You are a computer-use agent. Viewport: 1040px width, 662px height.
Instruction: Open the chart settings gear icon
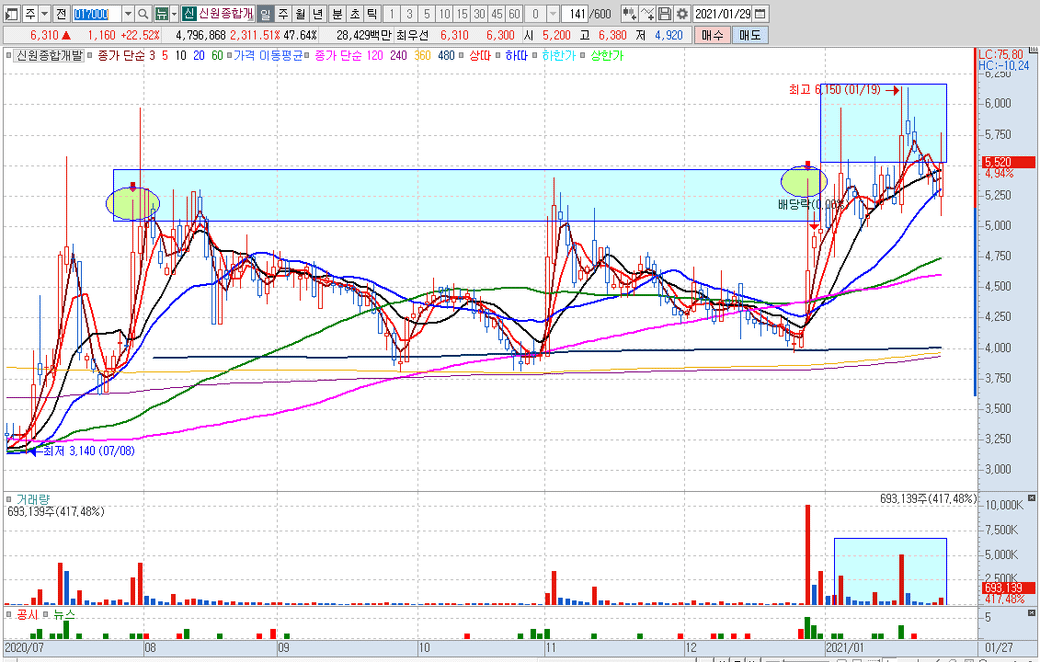[x=682, y=14]
